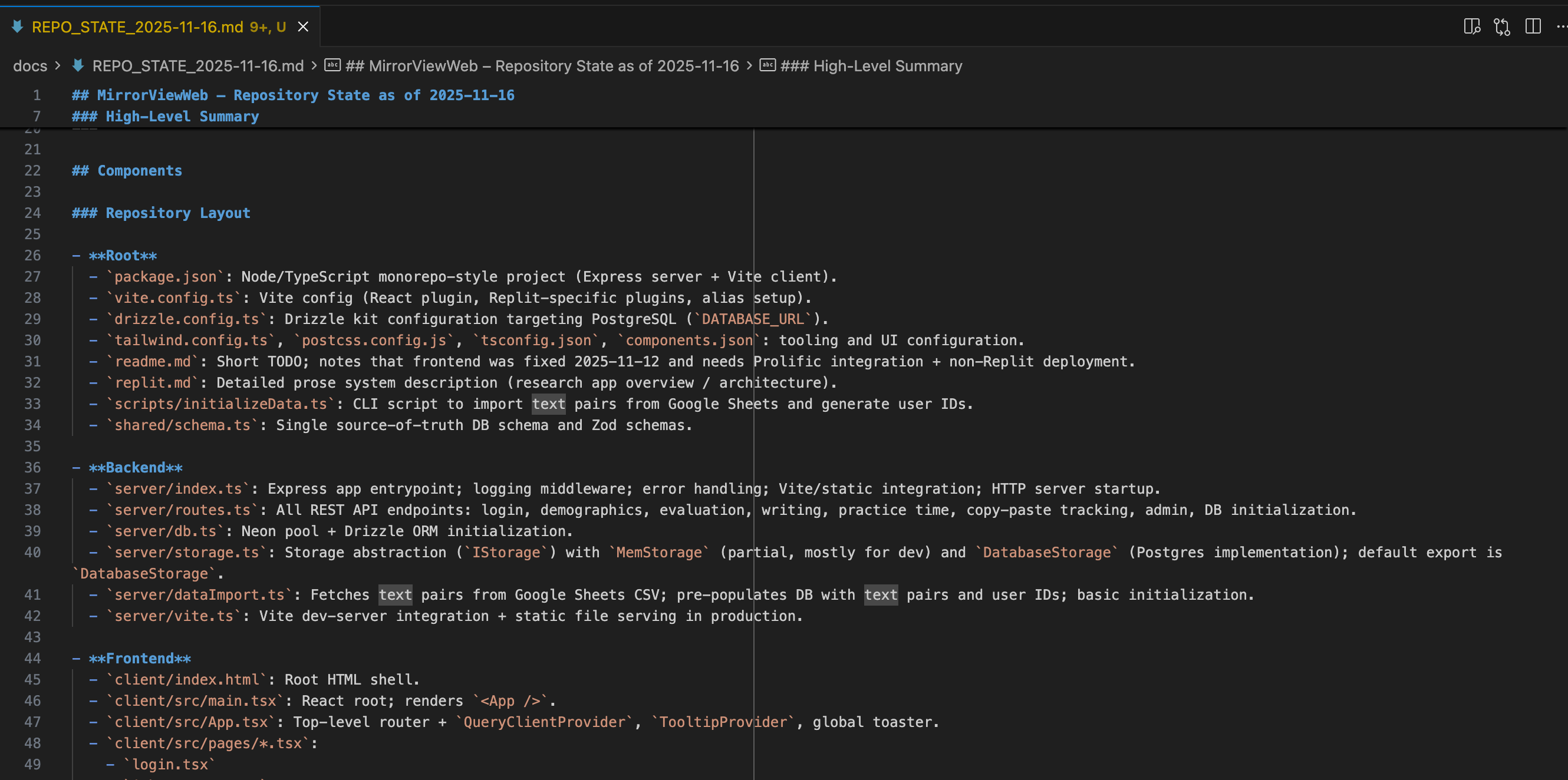The width and height of the screenshot is (1568, 780).
Task: Click the Open Changes compare icon
Action: click(1501, 27)
